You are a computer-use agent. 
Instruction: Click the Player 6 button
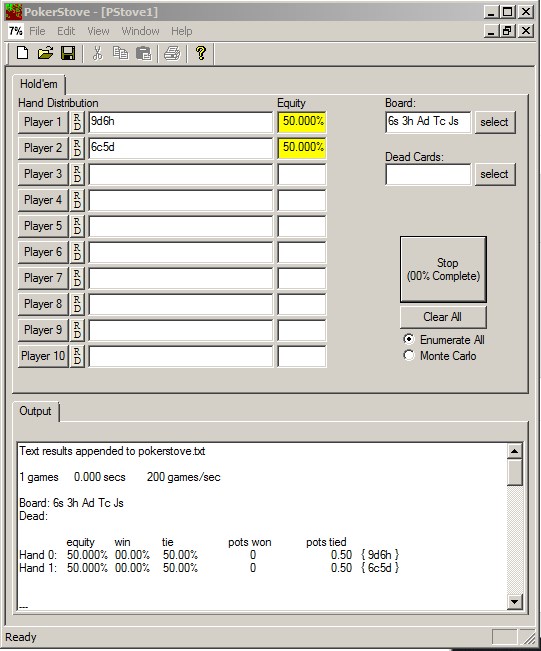[43, 252]
